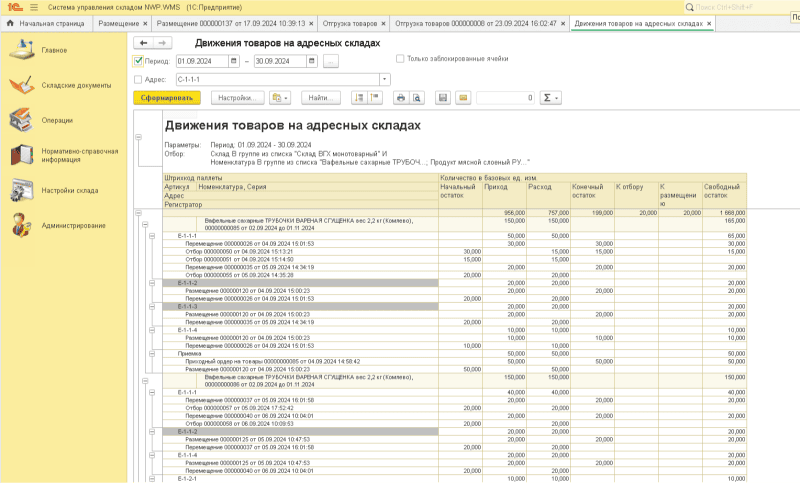Click the search magnifier icon in title bar
This screenshot has height=483, width=800.
tap(689, 7)
